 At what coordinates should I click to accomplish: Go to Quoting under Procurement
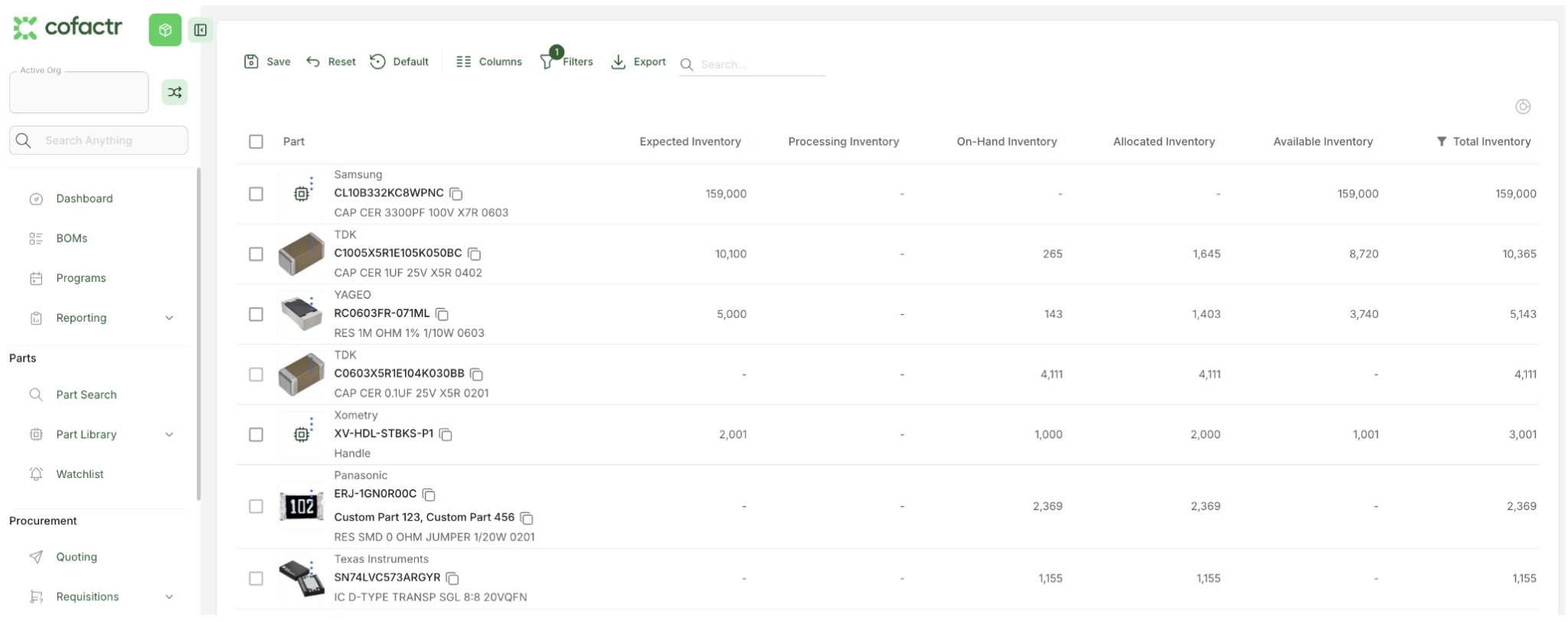coord(77,557)
